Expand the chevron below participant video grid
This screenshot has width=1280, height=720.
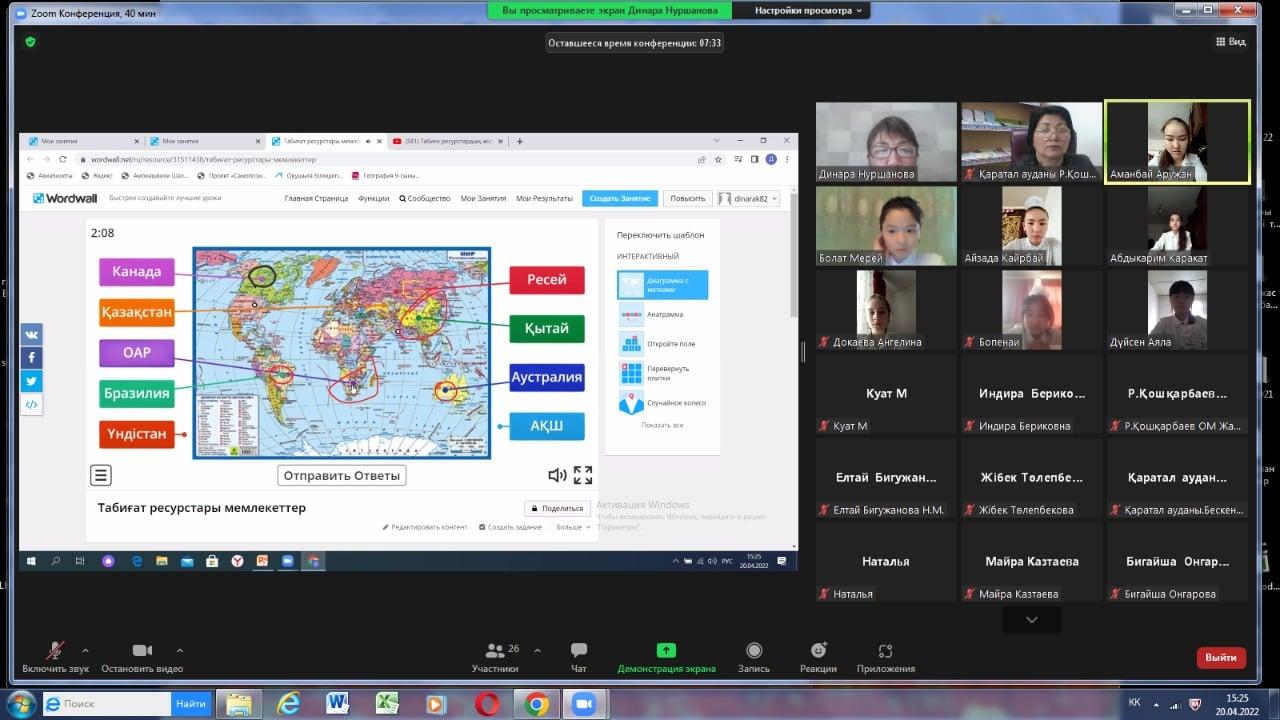1031,620
